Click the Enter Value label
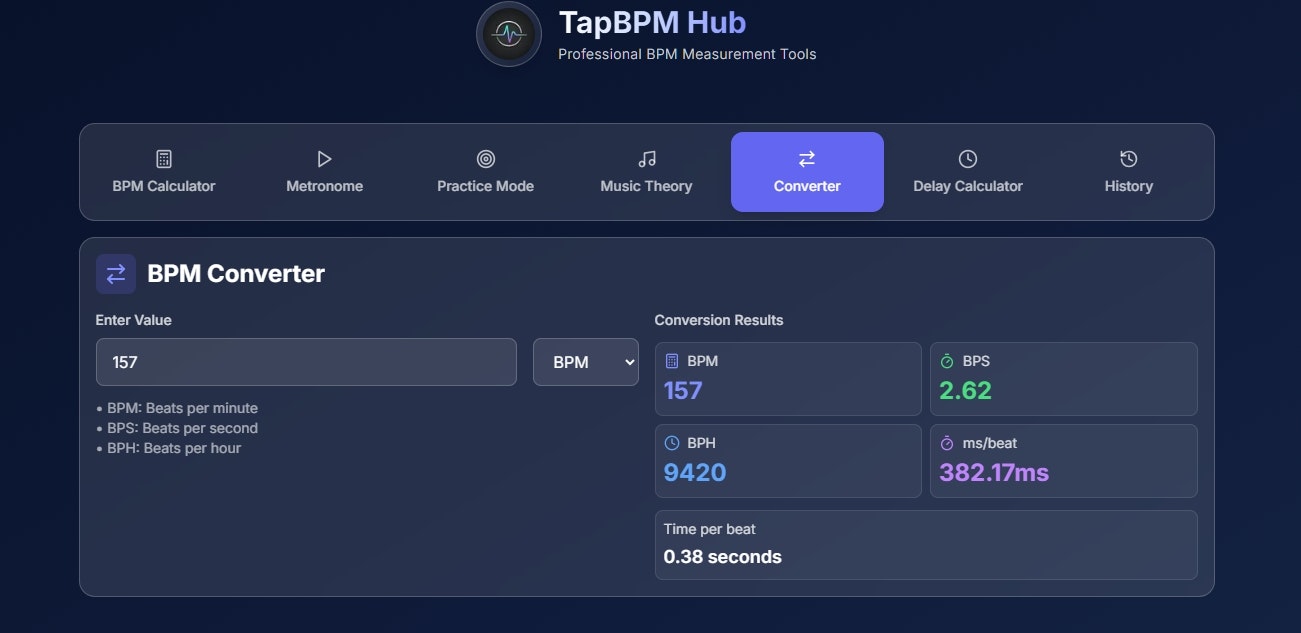Screen dimensions: 1301x633 134,320
